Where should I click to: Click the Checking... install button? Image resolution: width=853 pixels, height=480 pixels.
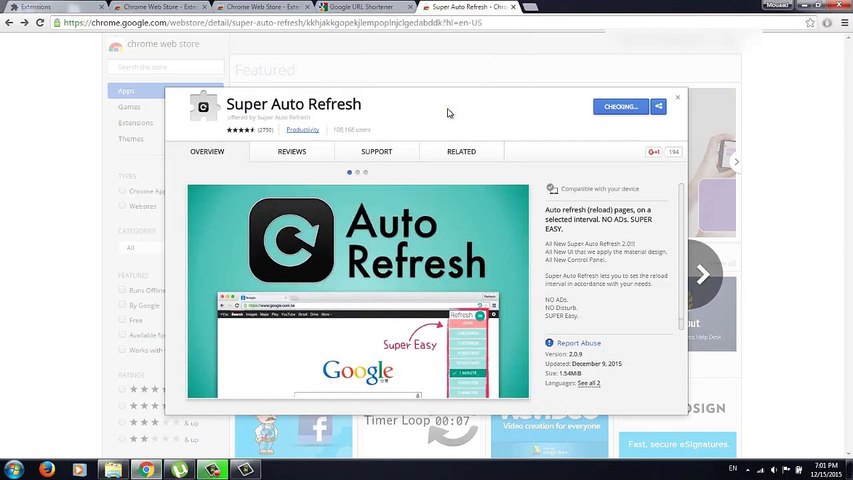621,107
